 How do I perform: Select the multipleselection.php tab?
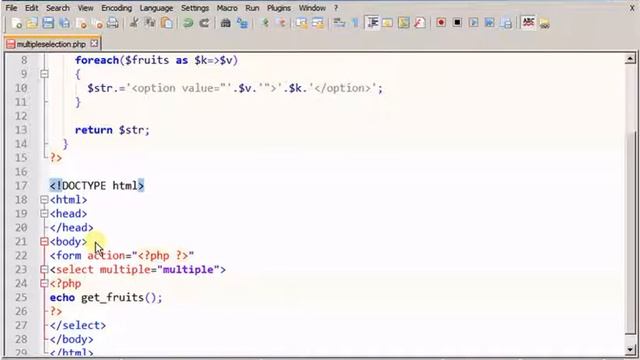tap(51, 44)
